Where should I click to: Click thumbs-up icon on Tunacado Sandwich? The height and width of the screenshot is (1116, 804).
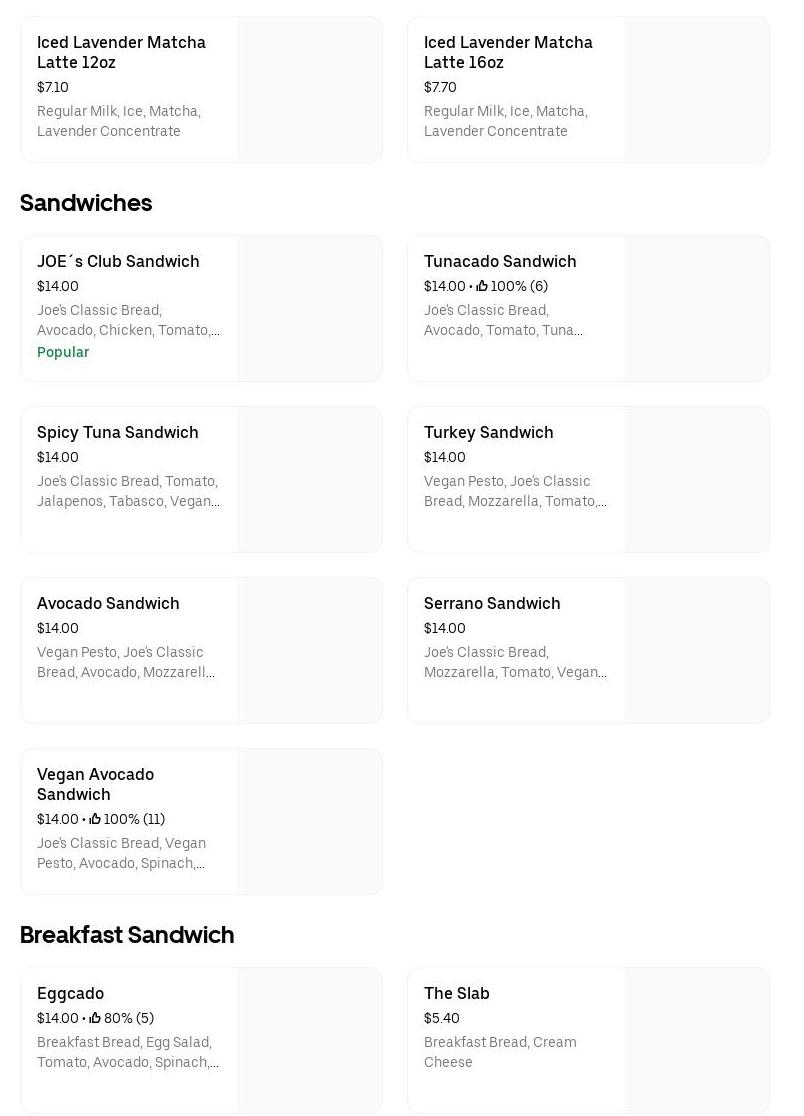click(x=482, y=286)
